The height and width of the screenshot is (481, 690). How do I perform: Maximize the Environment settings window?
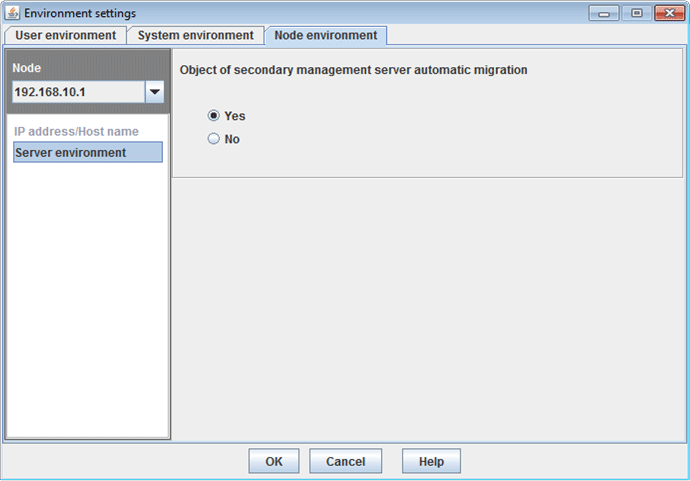pos(636,13)
